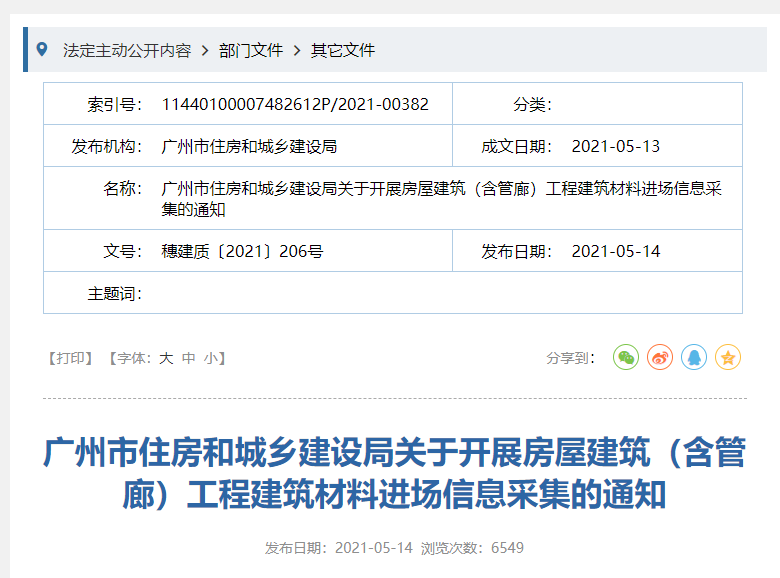Screen dimensions: 780x578
Task: Click the 名称 row document title text
Action: pos(441,198)
